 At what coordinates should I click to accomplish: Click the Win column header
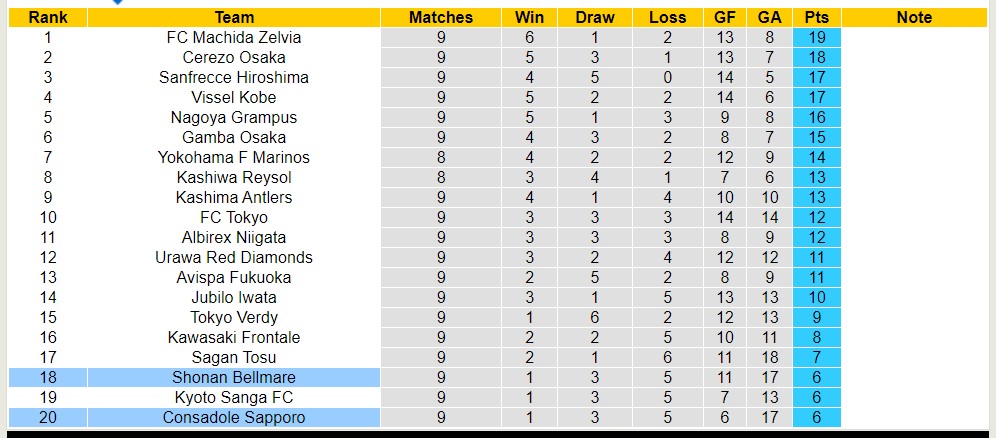click(529, 17)
